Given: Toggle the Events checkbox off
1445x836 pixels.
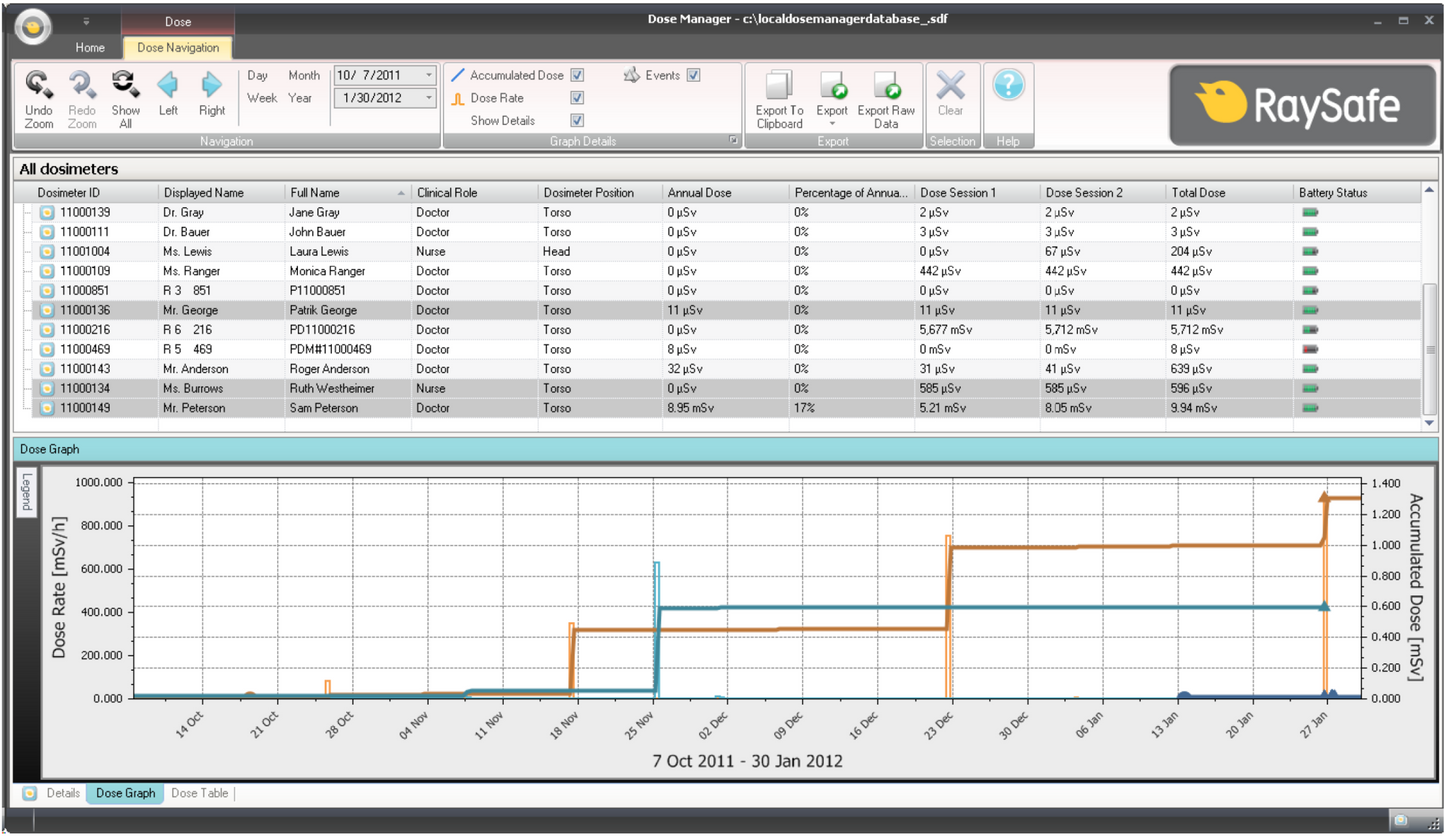Looking at the screenshot, I should (692, 74).
